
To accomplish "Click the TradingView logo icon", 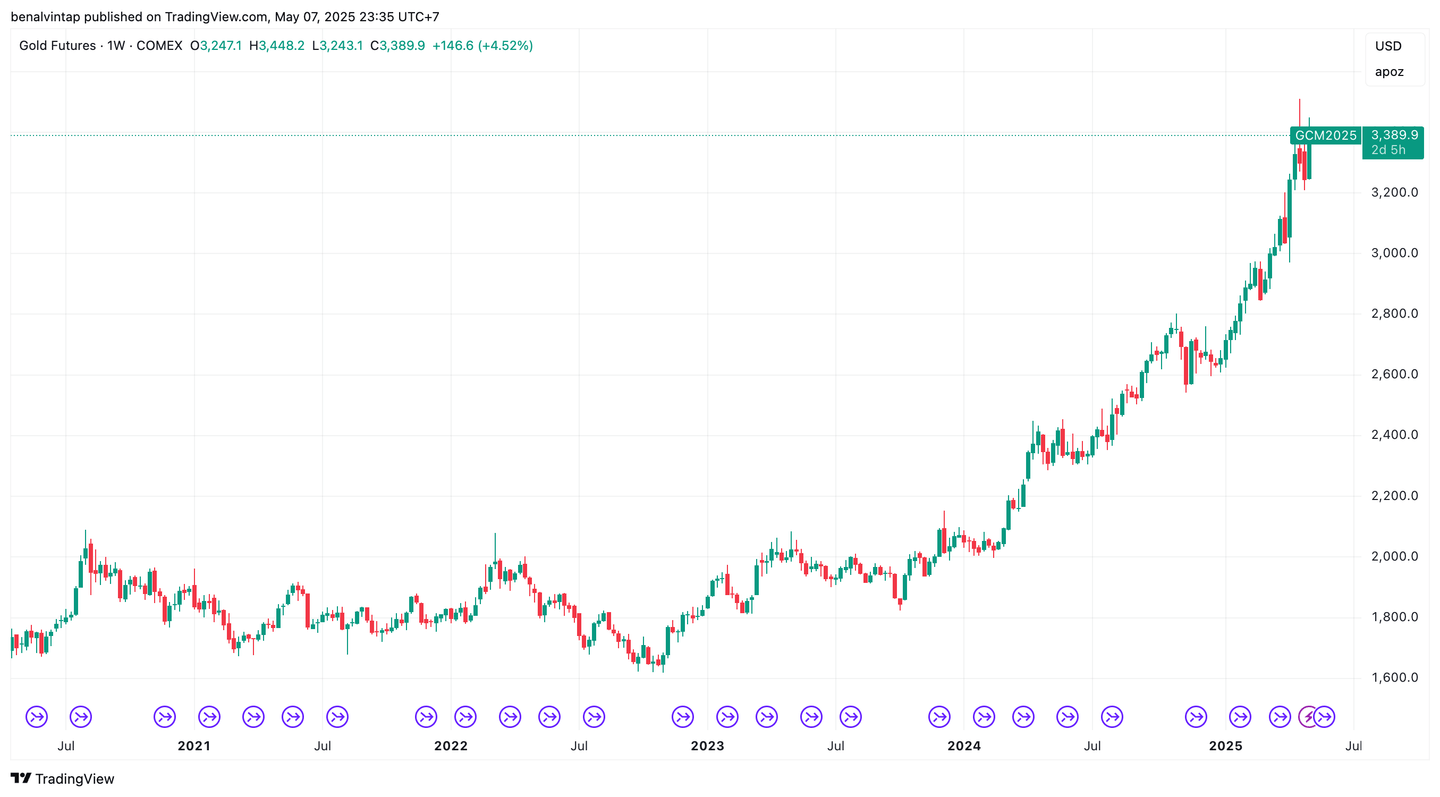I will (20, 779).
